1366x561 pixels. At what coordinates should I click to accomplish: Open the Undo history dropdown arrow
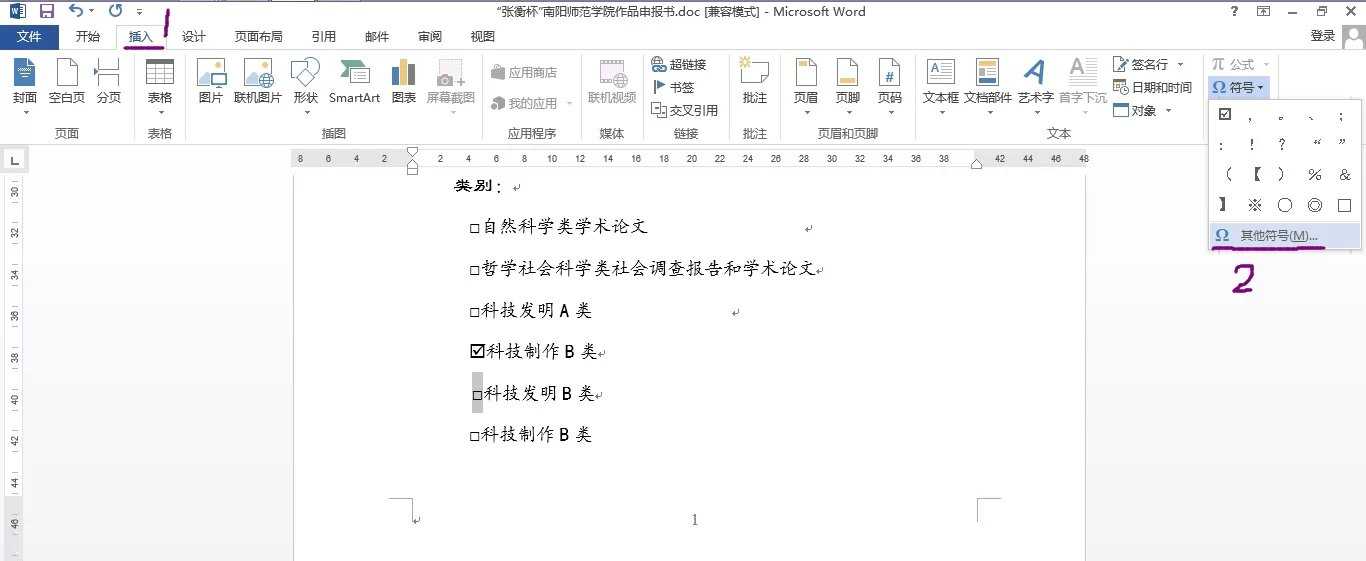(92, 12)
